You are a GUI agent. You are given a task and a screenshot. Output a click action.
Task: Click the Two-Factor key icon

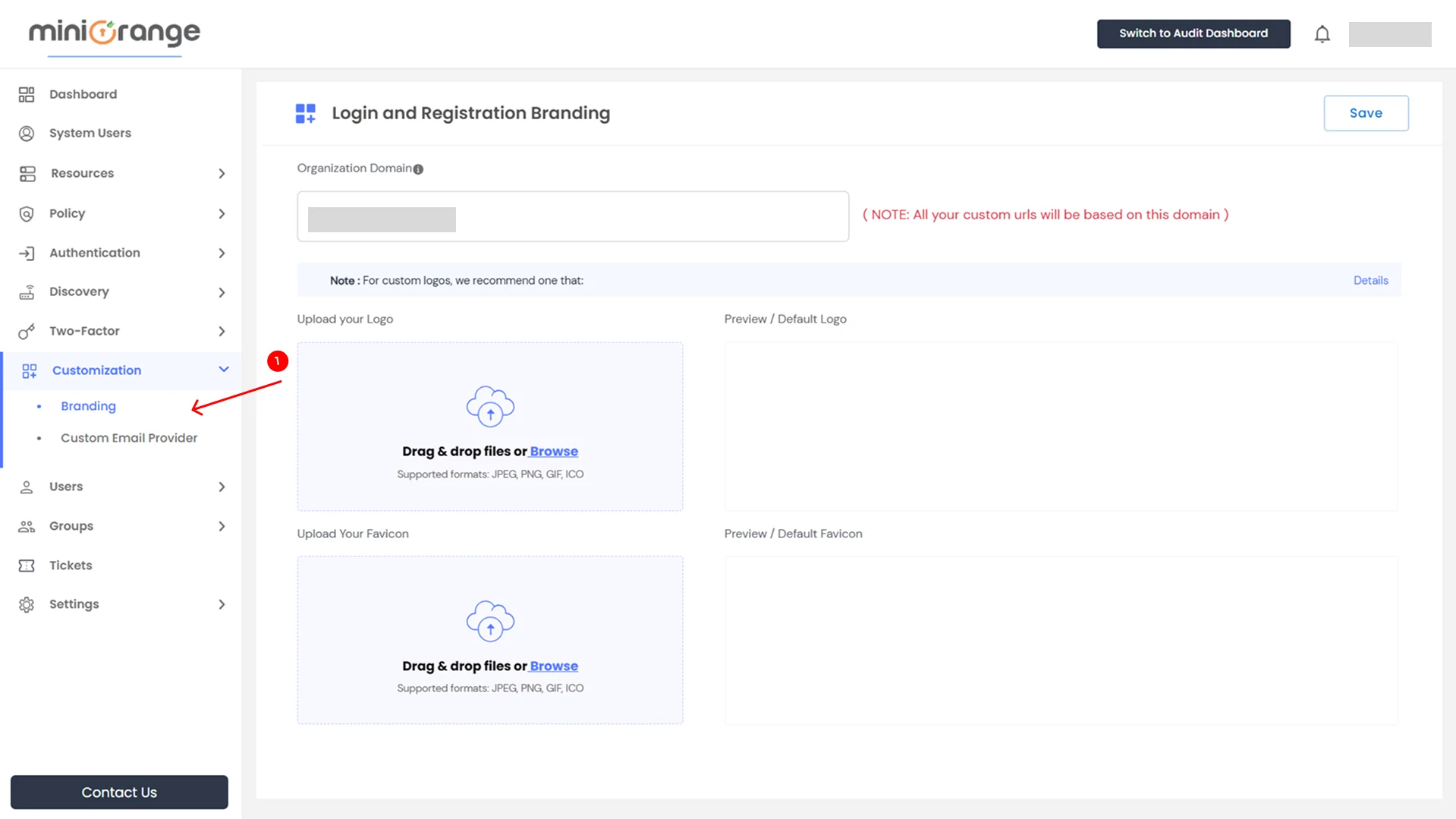[x=27, y=331]
